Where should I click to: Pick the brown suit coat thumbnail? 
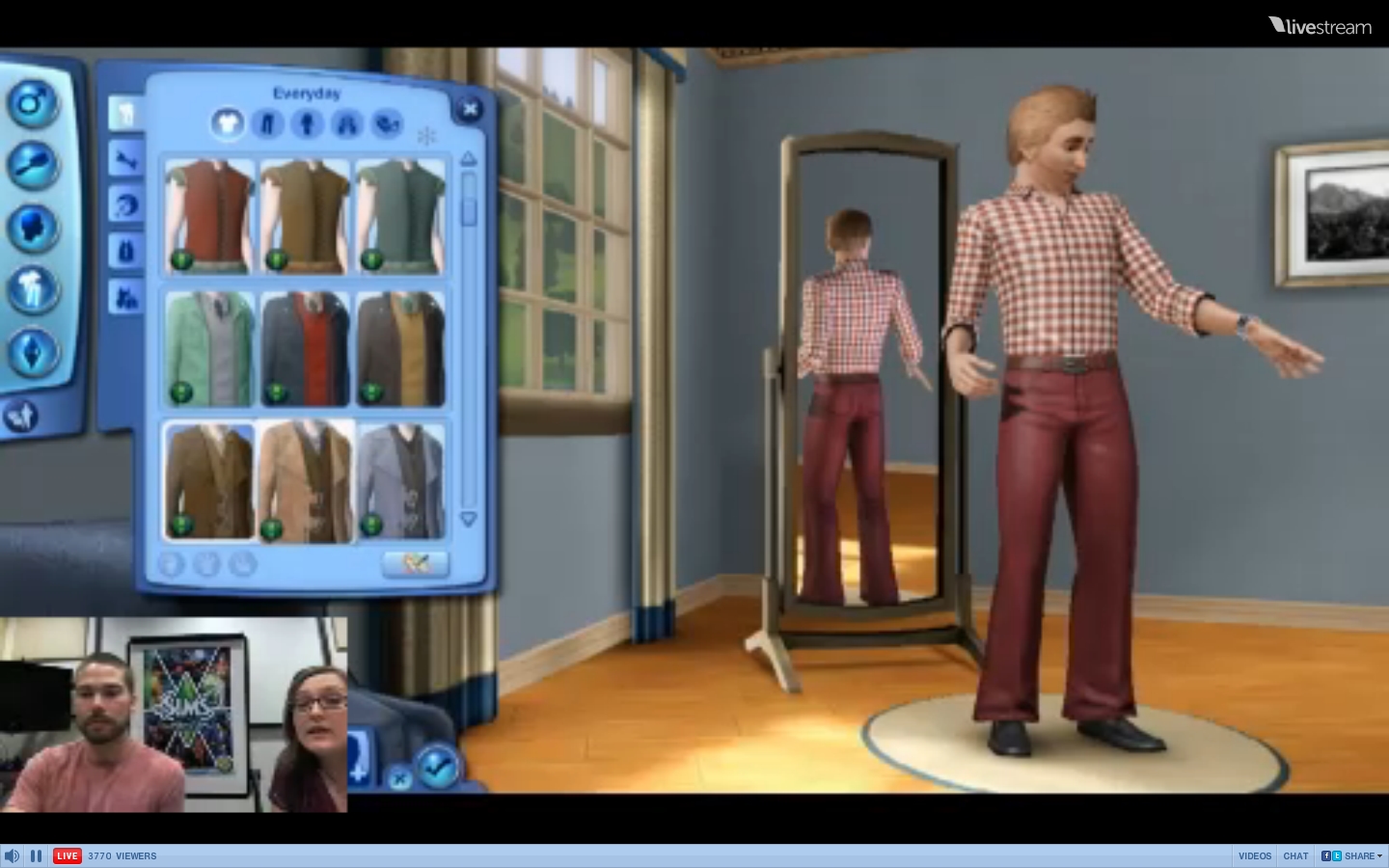point(209,480)
